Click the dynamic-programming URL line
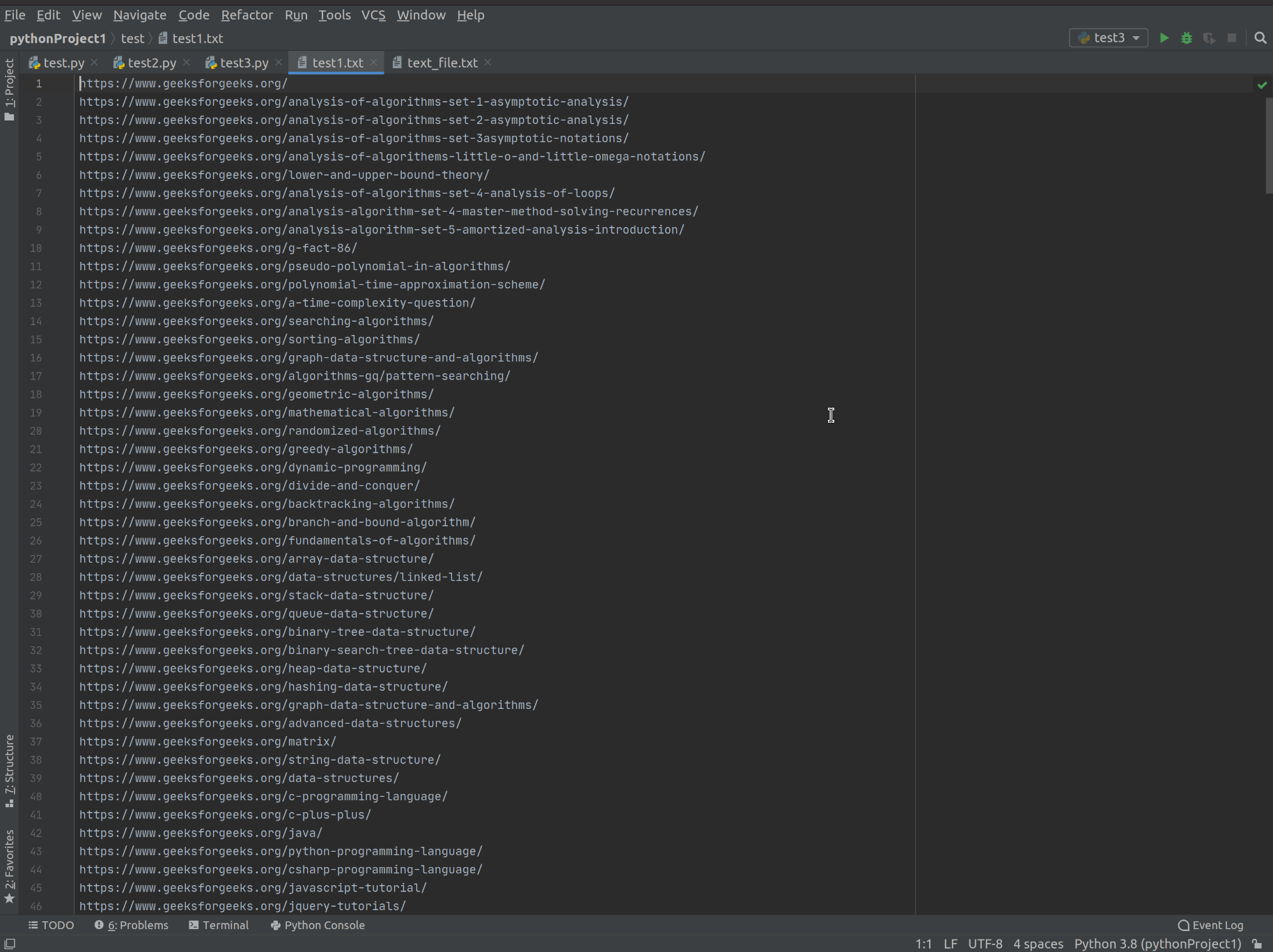This screenshot has width=1273, height=952. tap(253, 467)
